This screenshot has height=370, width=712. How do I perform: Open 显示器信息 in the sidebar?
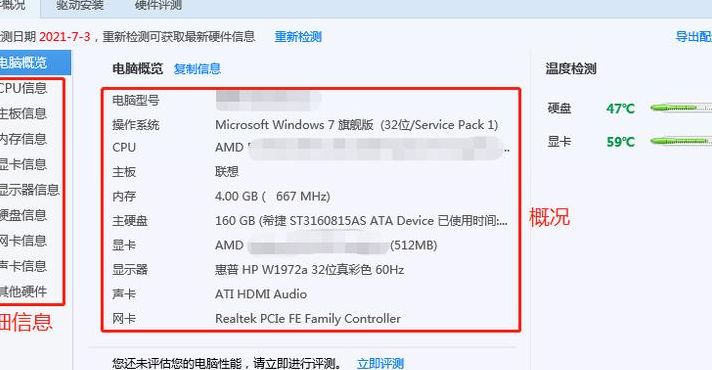[x=30, y=189]
